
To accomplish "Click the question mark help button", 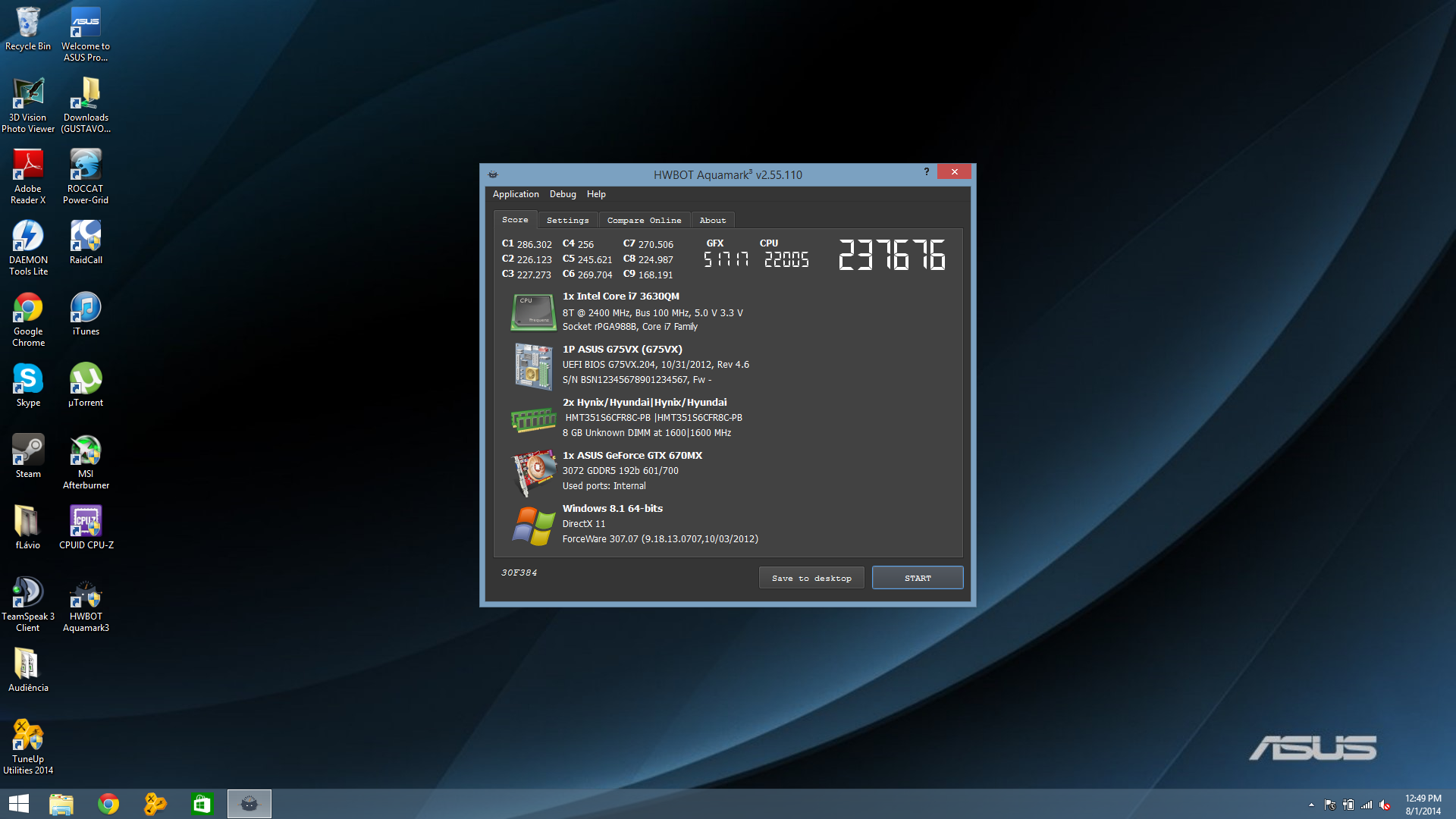I will [926, 171].
